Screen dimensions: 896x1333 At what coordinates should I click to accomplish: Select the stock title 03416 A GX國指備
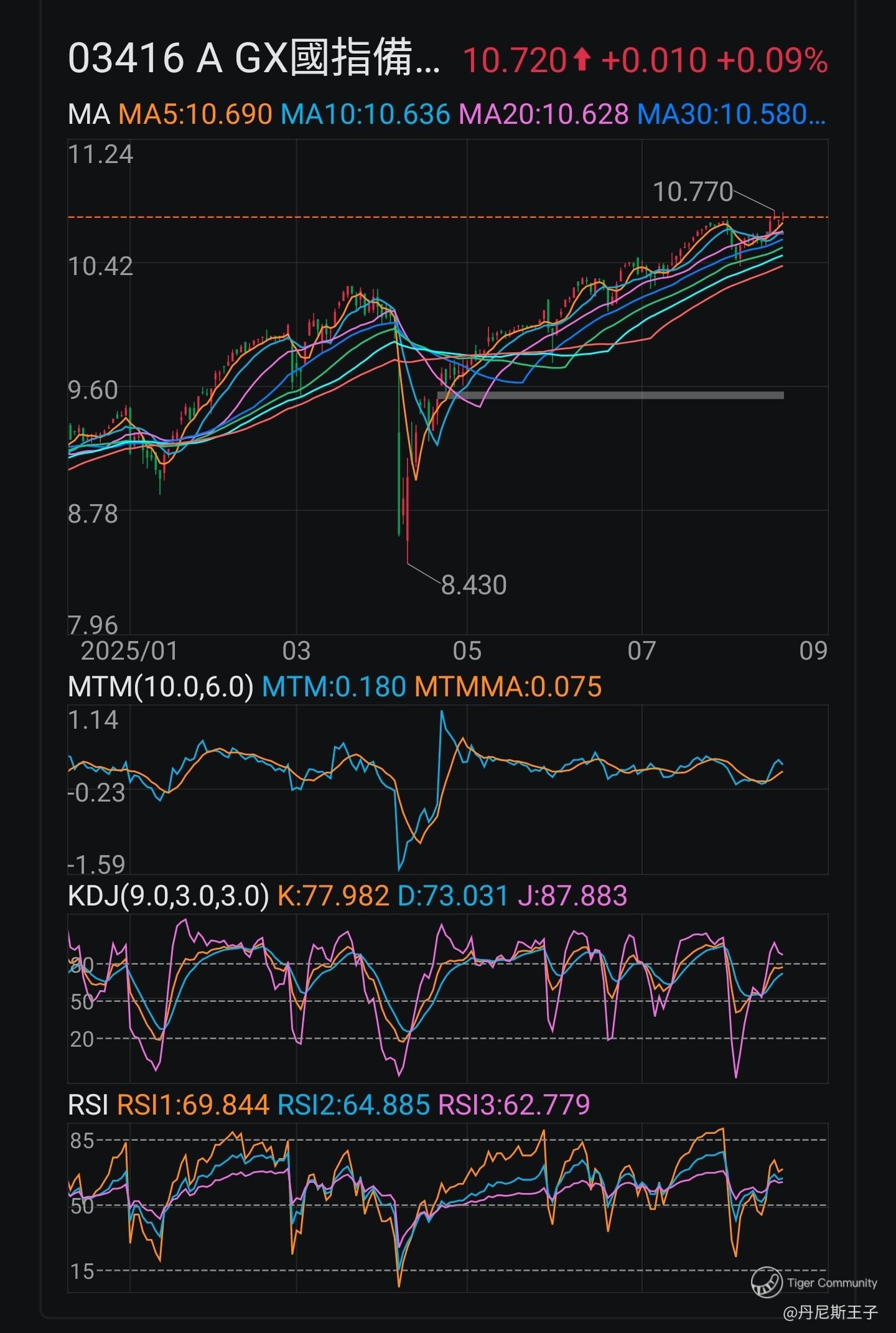tap(254, 59)
